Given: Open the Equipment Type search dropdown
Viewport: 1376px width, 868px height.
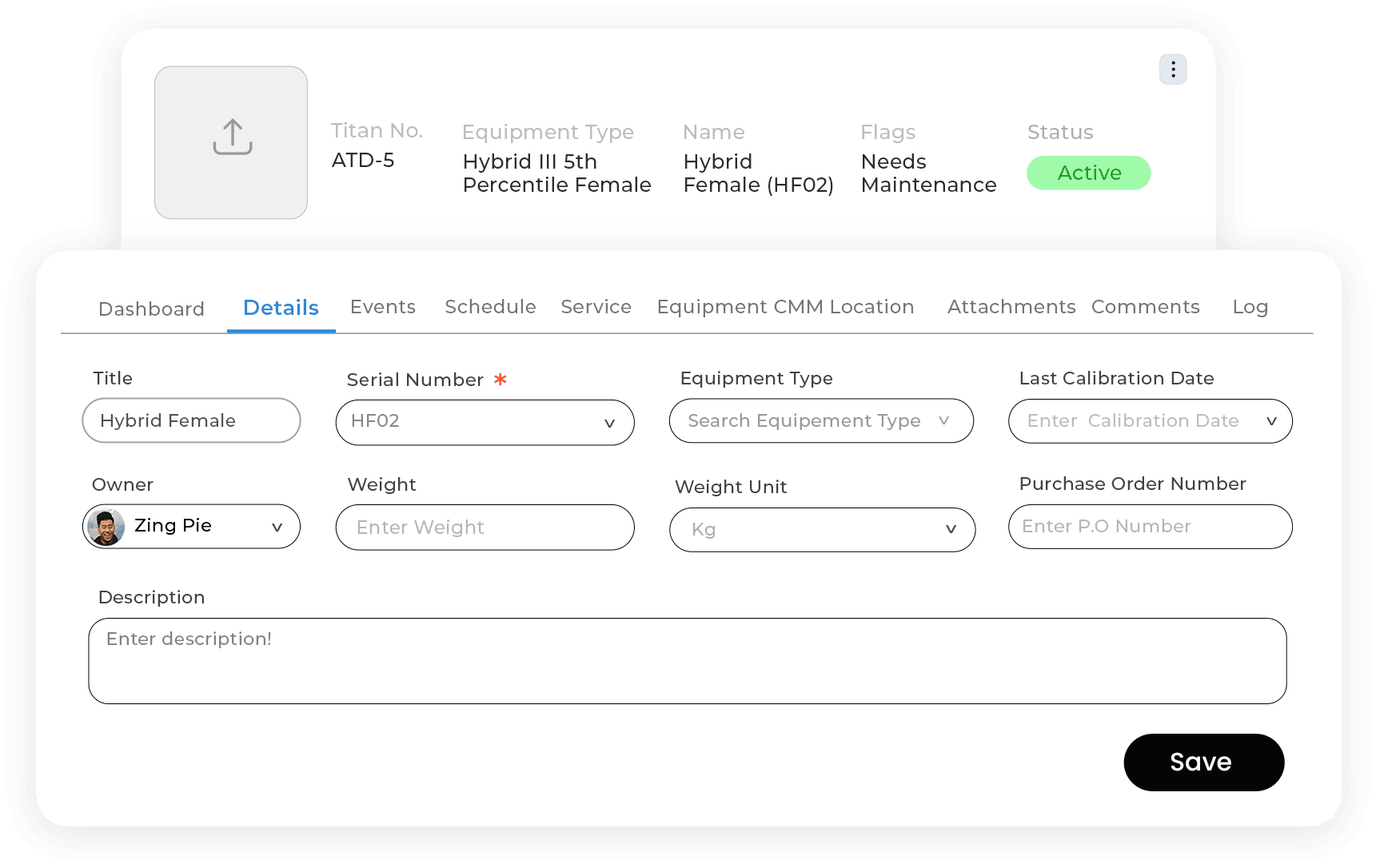Looking at the screenshot, I should (943, 420).
